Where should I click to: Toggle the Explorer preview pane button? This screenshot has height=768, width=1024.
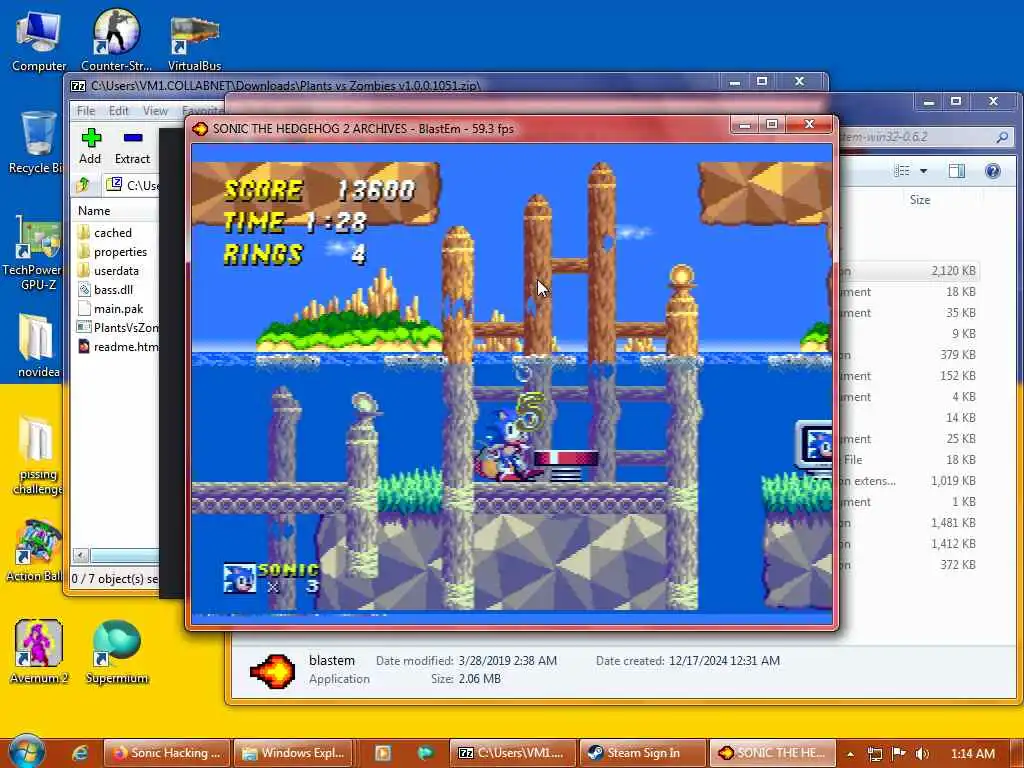pyautogui.click(x=957, y=171)
